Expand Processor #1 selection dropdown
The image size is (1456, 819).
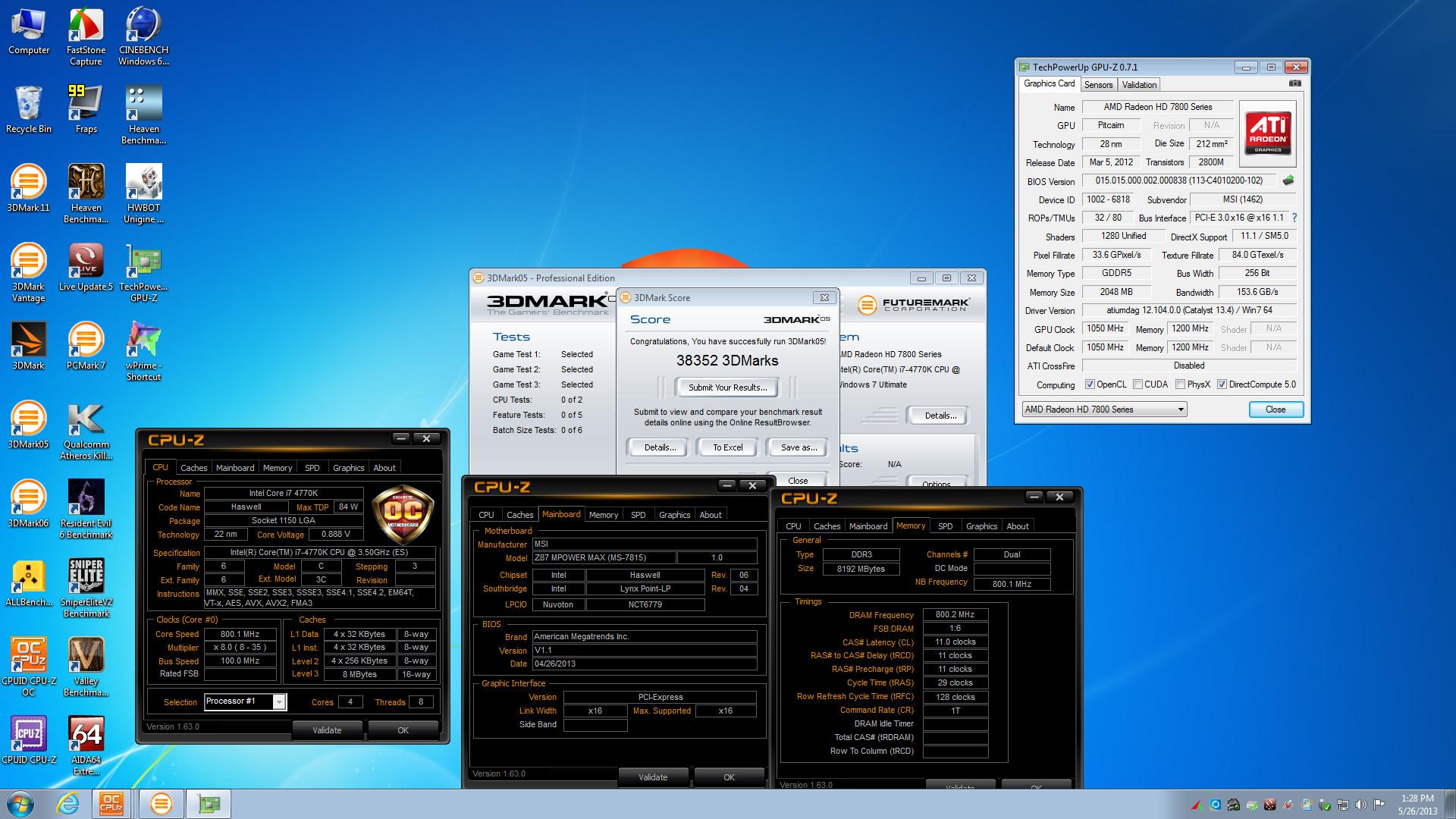pyautogui.click(x=279, y=702)
